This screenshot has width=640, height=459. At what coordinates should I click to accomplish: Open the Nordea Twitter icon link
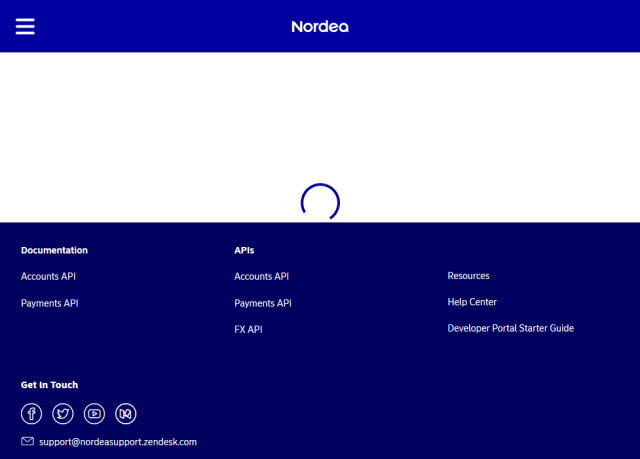click(x=63, y=414)
